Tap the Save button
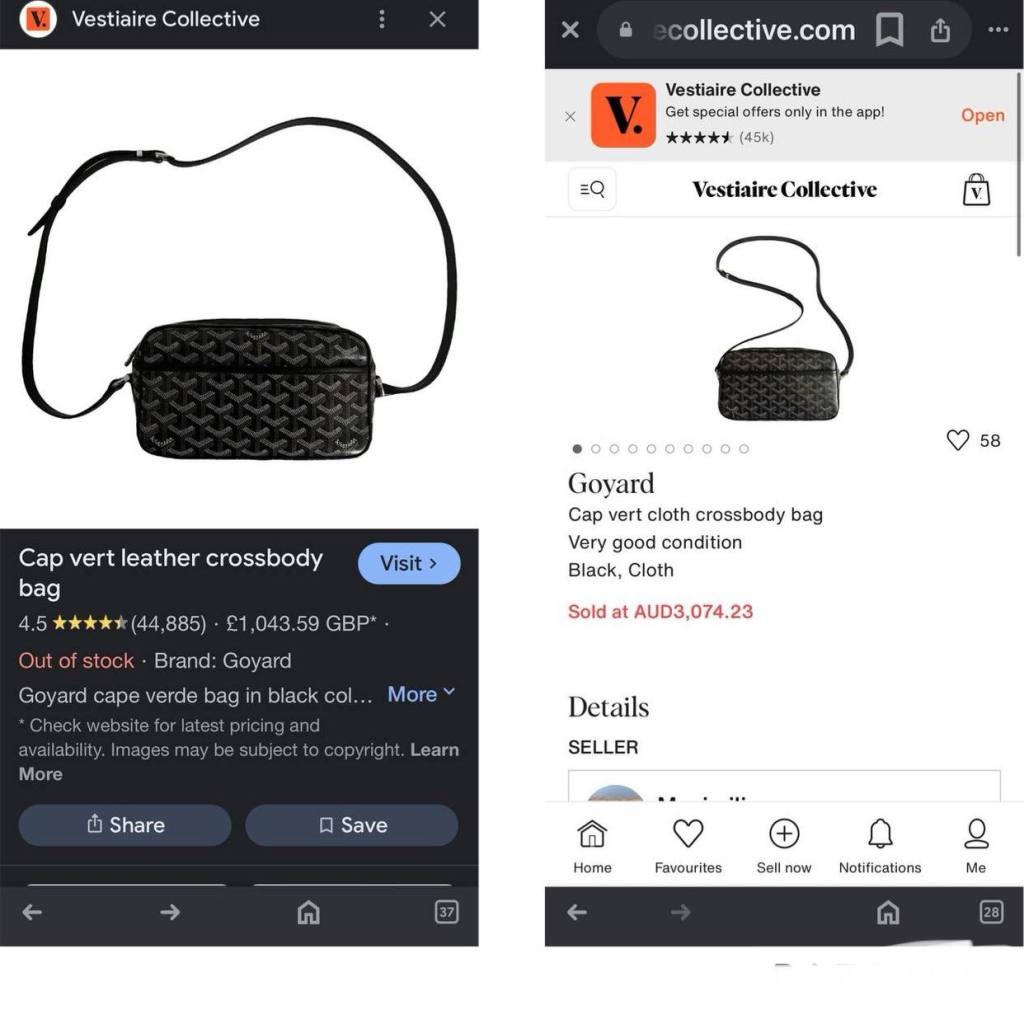The image size is (1024, 1024). [x=352, y=825]
